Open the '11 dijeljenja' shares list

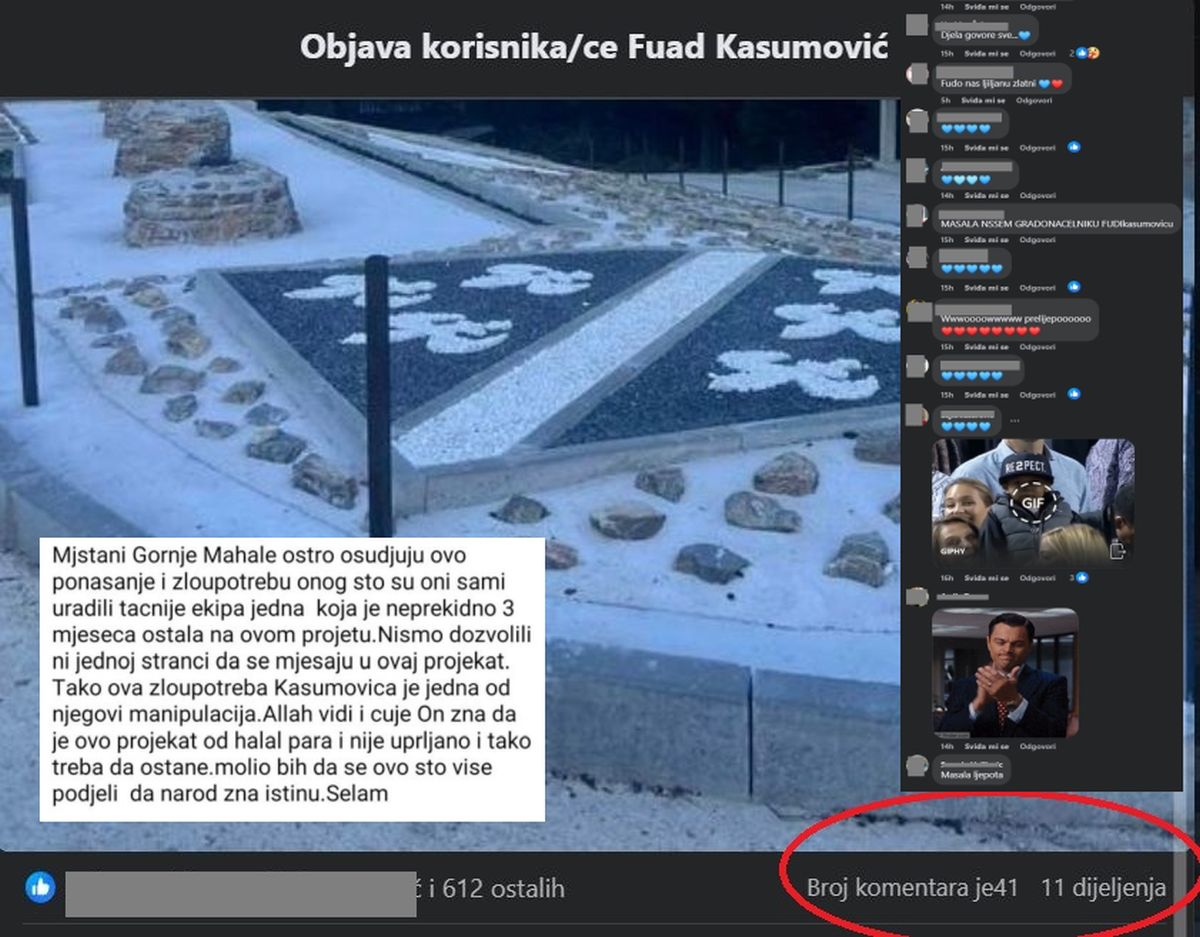[1103, 887]
